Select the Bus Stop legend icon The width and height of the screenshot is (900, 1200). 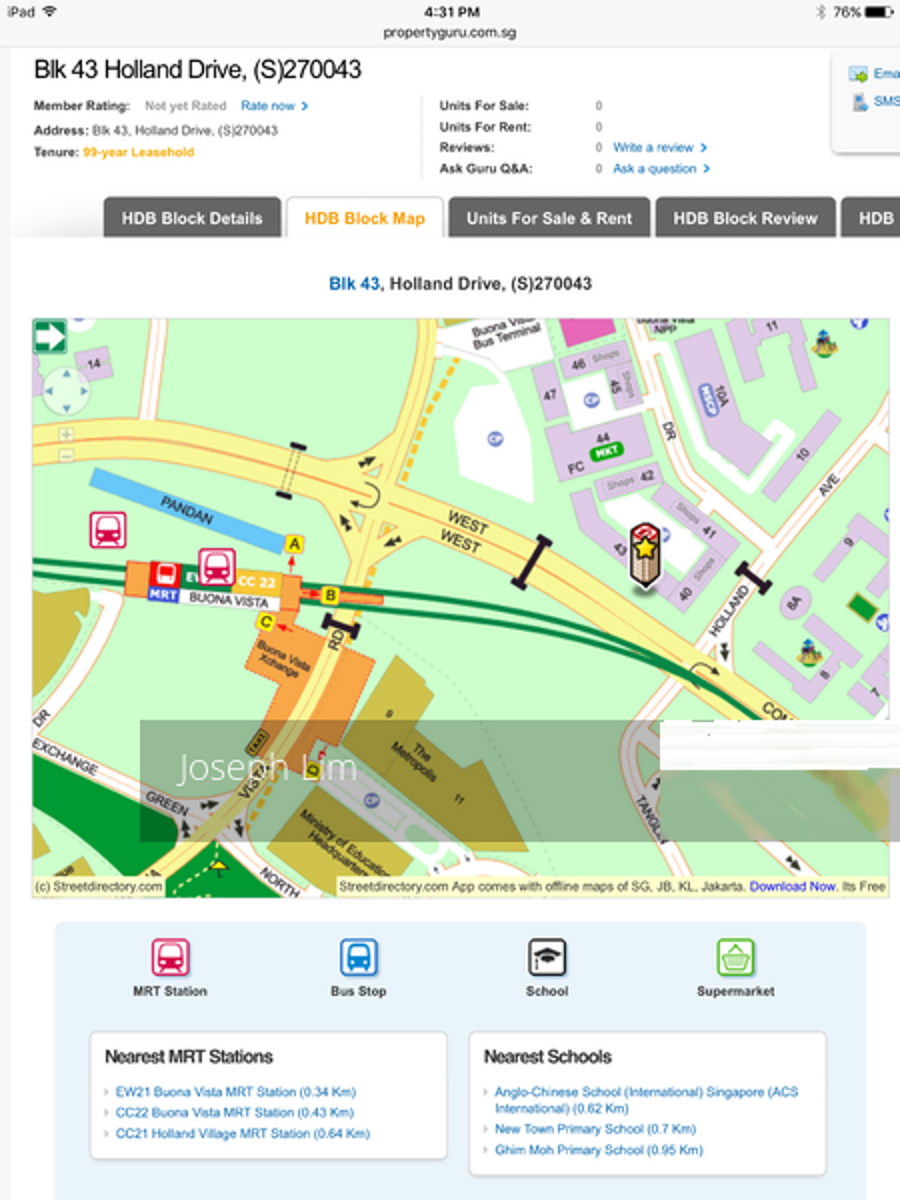pyautogui.click(x=358, y=958)
